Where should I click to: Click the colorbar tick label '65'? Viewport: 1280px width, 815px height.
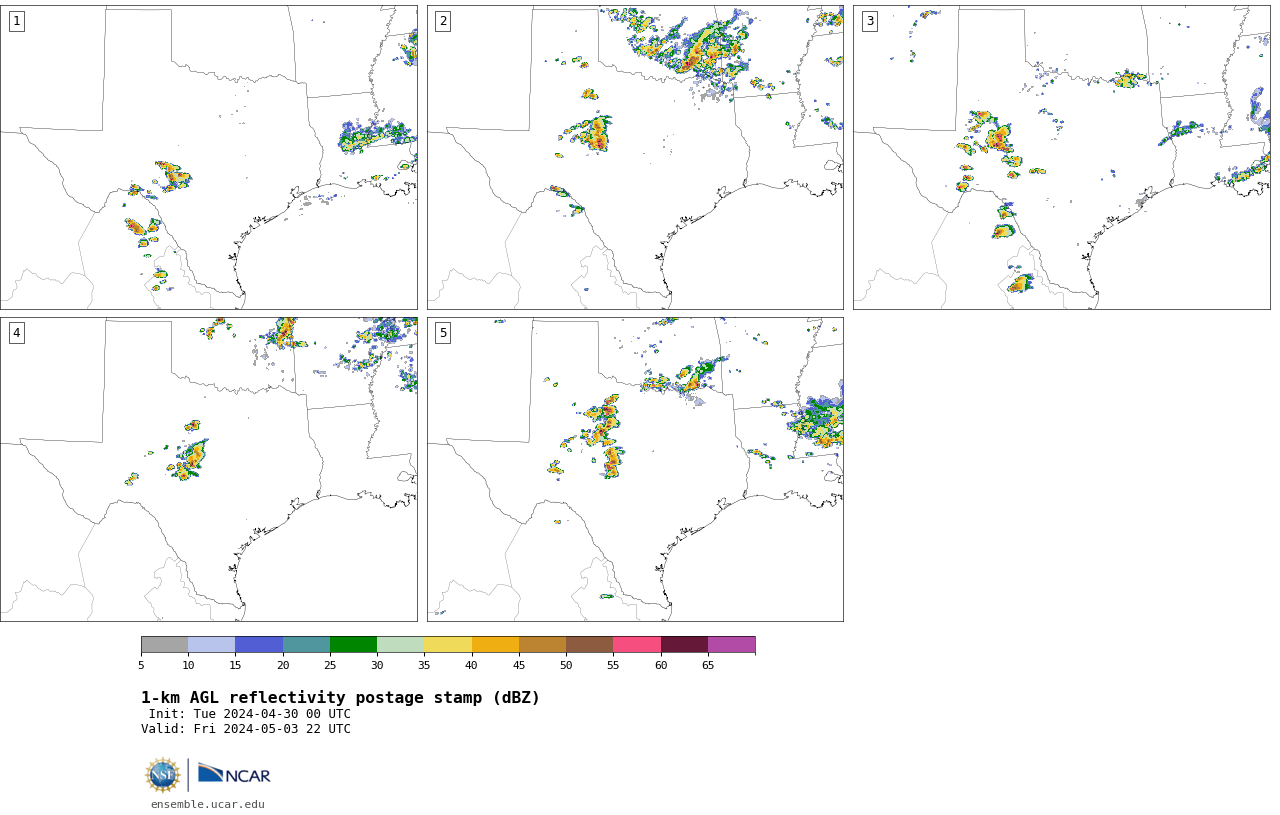pos(708,665)
